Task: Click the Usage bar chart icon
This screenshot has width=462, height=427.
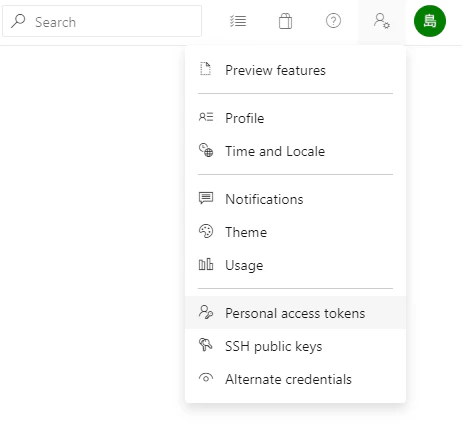Action: 206,264
